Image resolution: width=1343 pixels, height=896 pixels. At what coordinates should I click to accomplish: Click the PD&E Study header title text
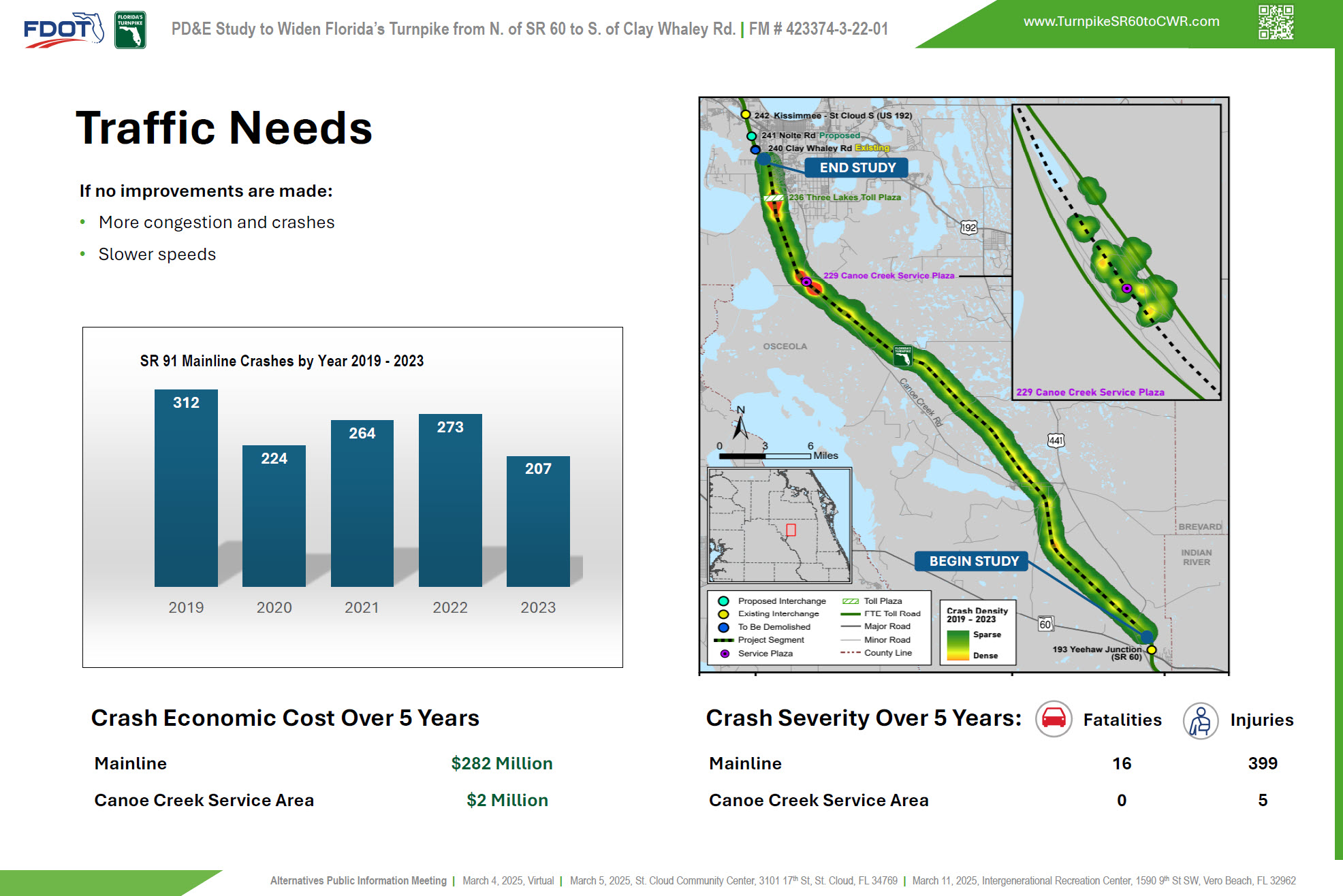coord(530,29)
